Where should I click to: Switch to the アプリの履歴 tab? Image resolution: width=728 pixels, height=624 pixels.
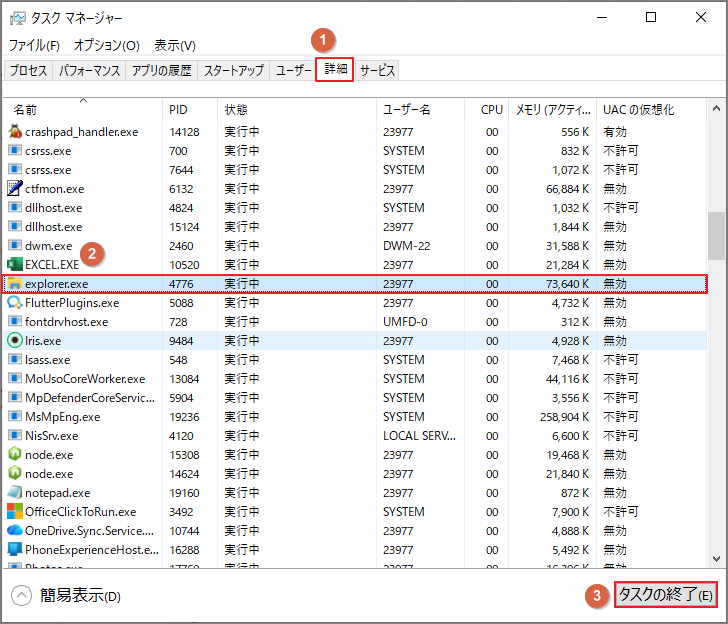click(x=162, y=71)
